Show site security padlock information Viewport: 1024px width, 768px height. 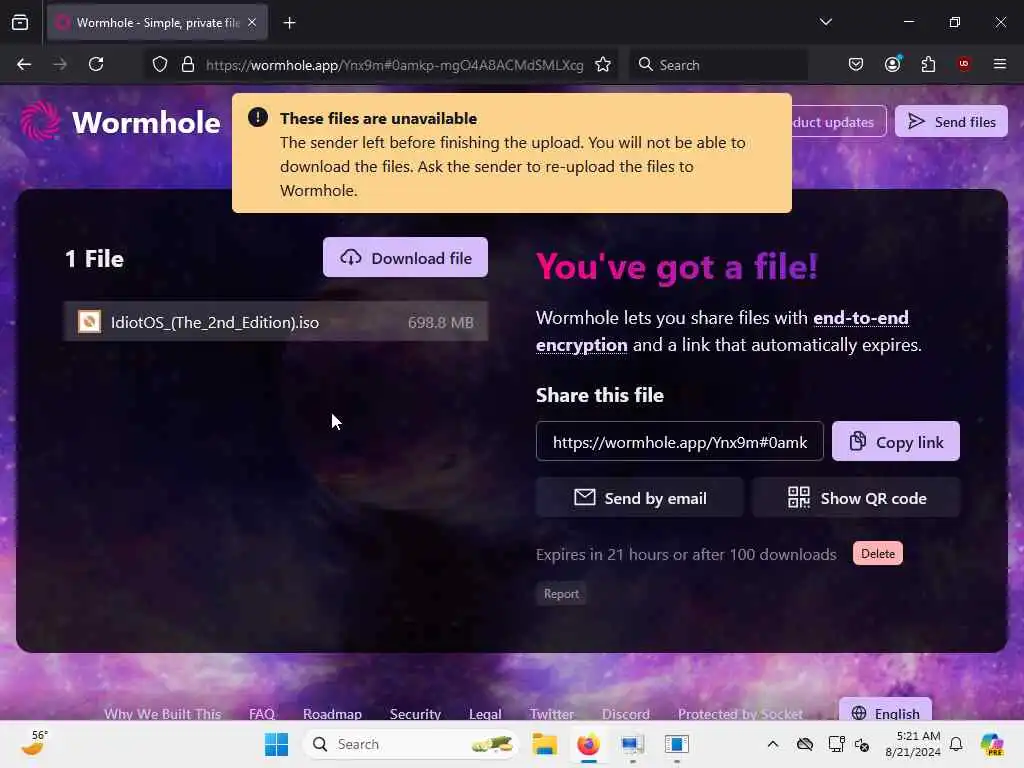[188, 65]
